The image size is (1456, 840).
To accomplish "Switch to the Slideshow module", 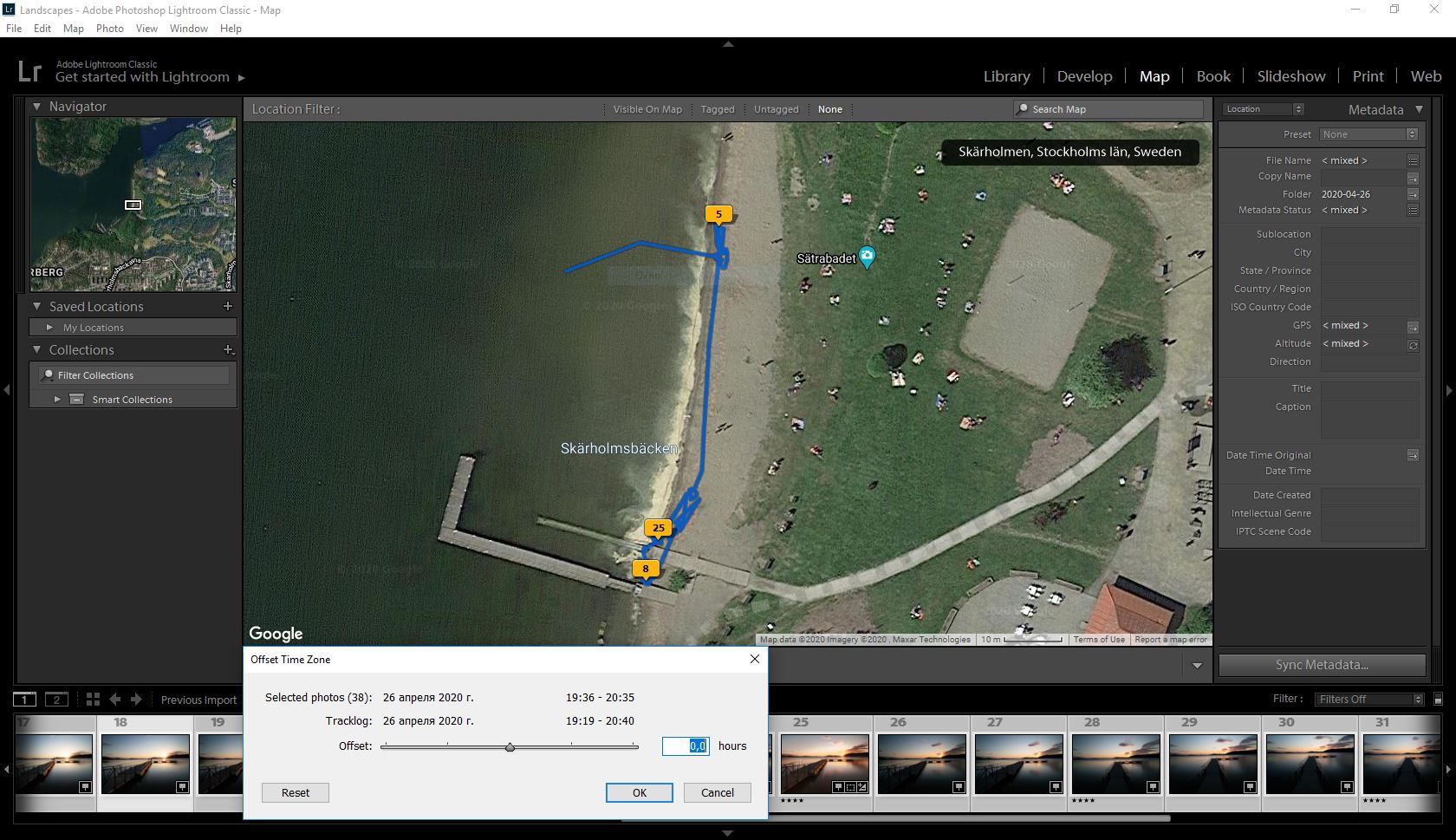I will (1291, 76).
